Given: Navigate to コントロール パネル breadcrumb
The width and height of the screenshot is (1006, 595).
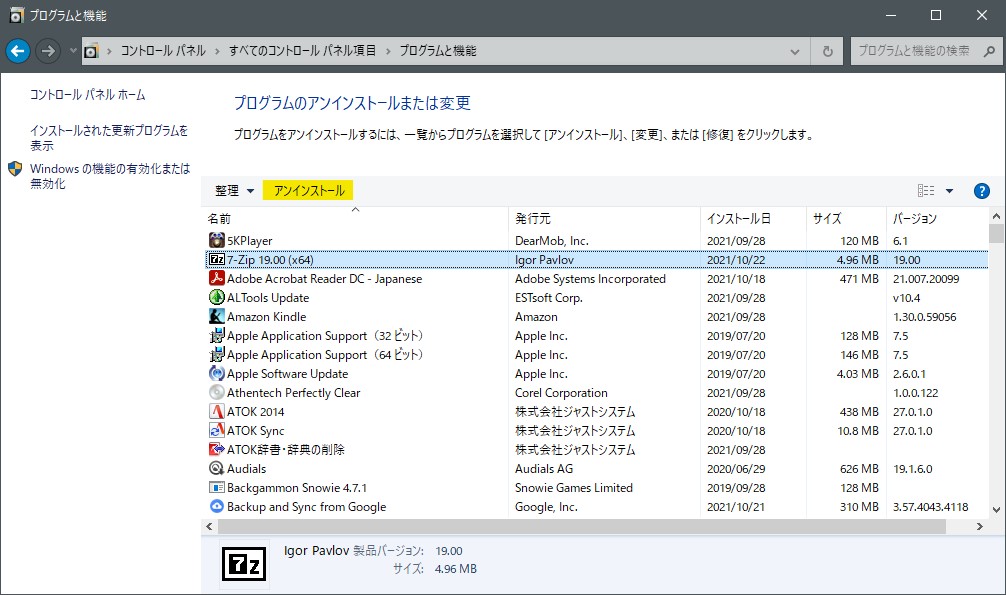Looking at the screenshot, I should coord(163,51).
